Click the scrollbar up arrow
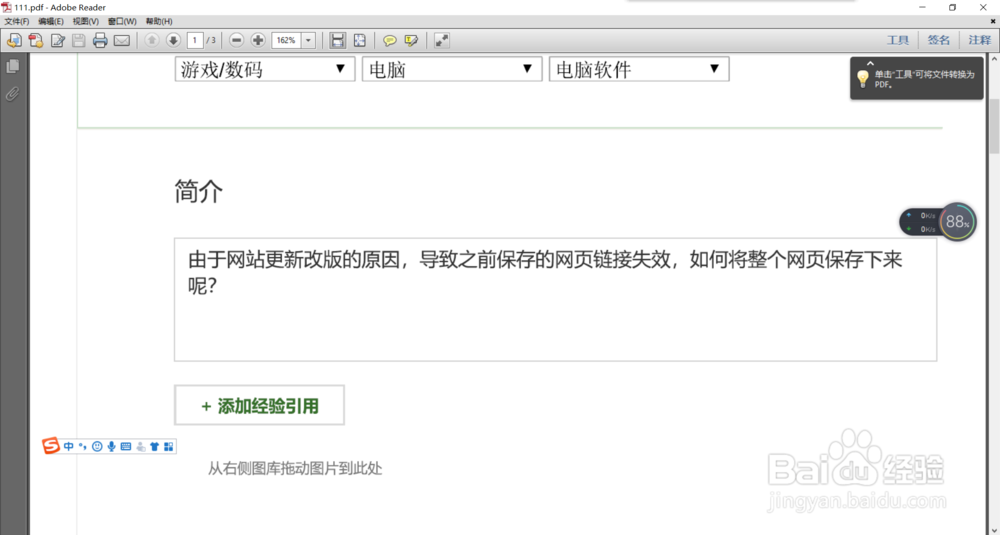1000x535 pixels. (x=994, y=59)
